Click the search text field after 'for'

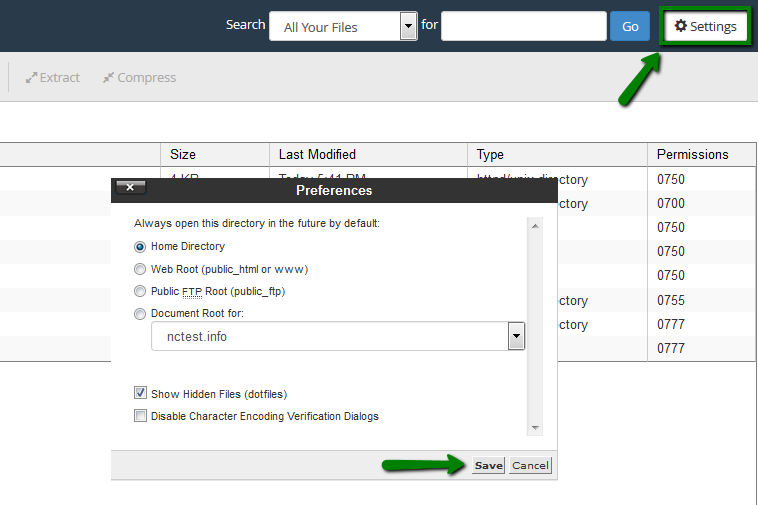pos(524,26)
